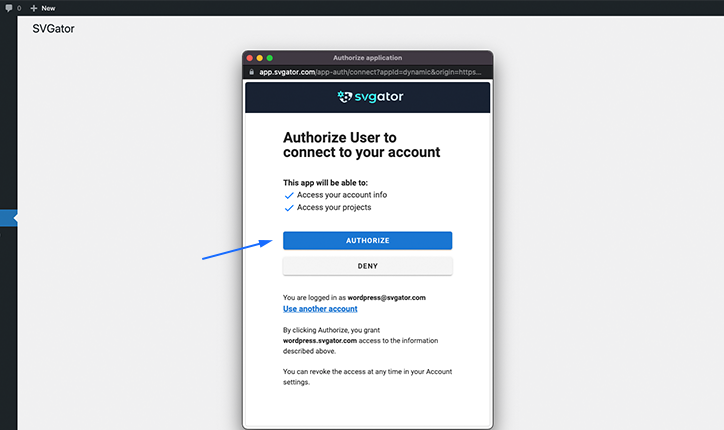Click the checkmark beside Access your projects
Viewport: 724px width, 430px height.
(289, 208)
